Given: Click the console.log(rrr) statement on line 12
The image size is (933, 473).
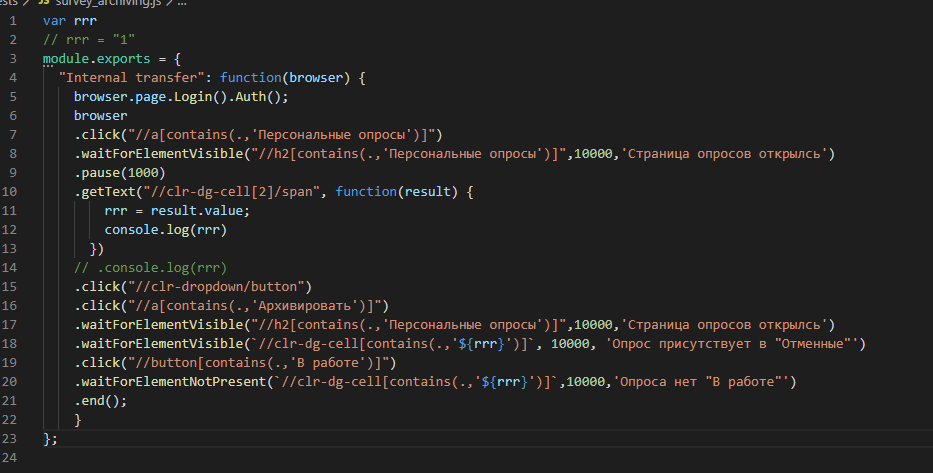Looking at the screenshot, I should [x=165, y=230].
